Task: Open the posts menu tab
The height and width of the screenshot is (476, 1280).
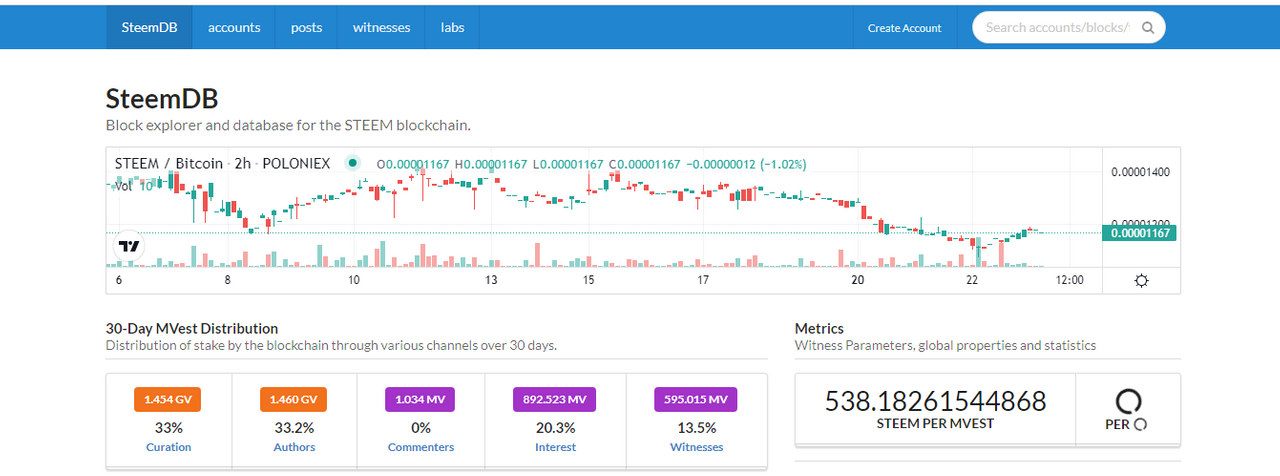Action: [x=306, y=28]
